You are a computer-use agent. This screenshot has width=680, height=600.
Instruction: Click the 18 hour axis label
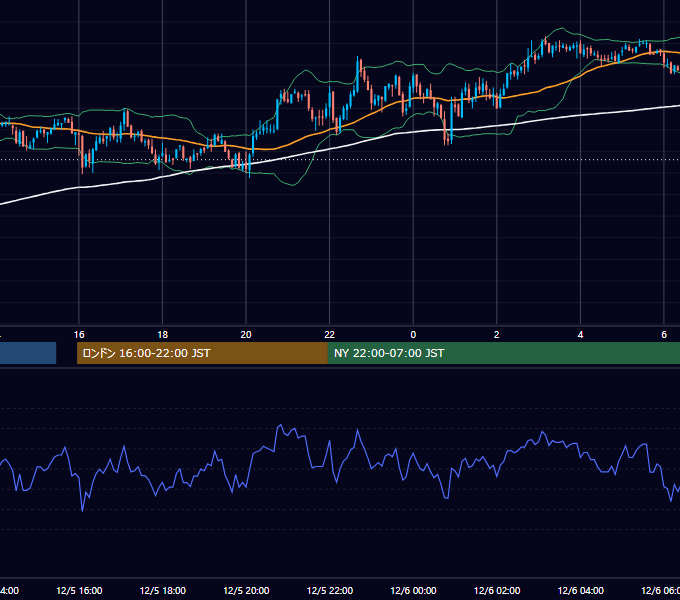162,335
